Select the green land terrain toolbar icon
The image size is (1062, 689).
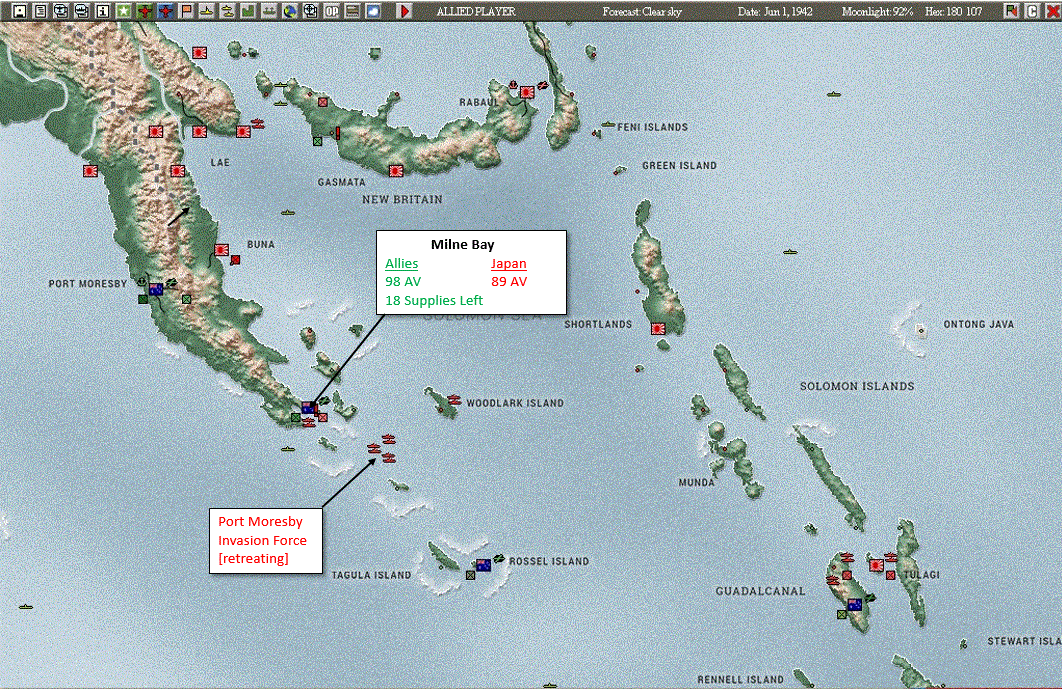[x=249, y=11]
